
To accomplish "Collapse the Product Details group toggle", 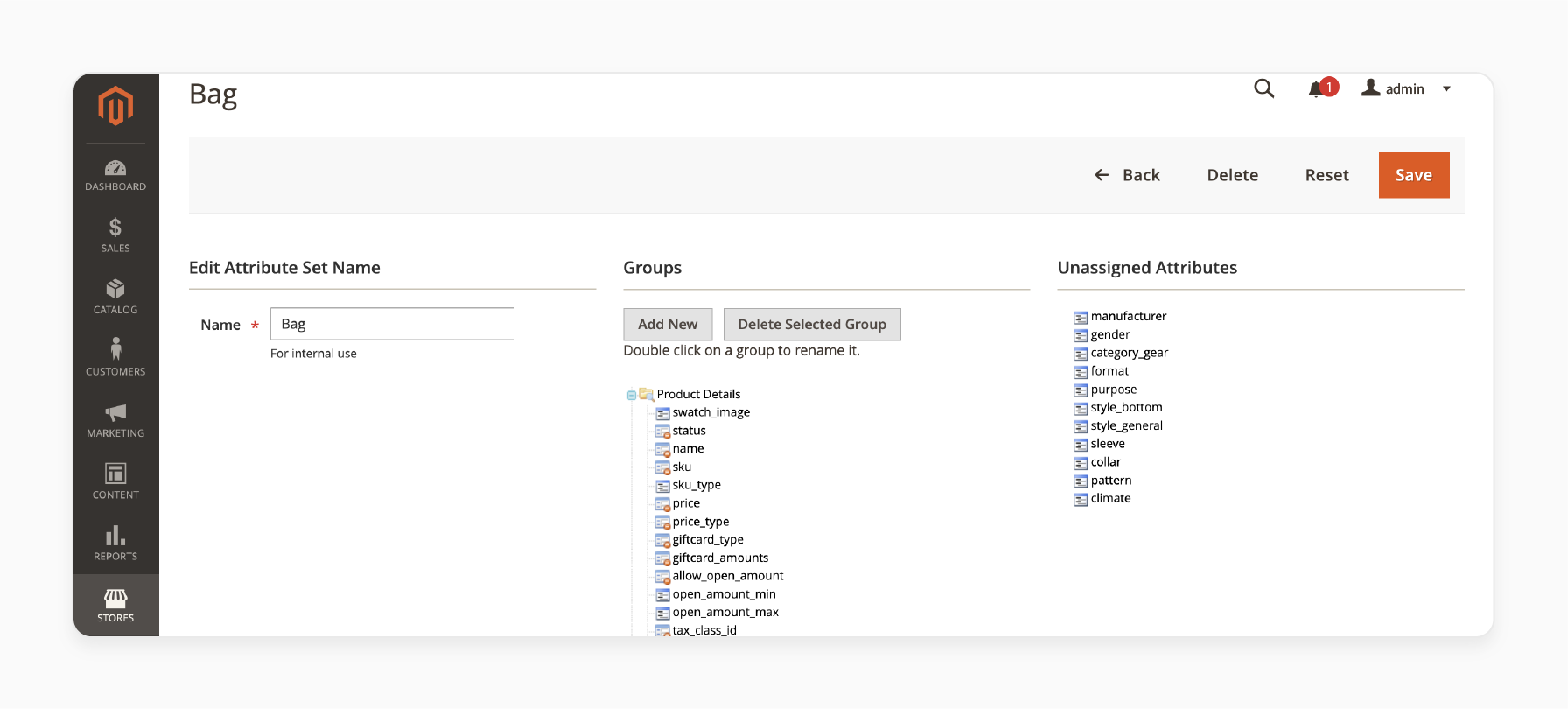I will coord(631,395).
